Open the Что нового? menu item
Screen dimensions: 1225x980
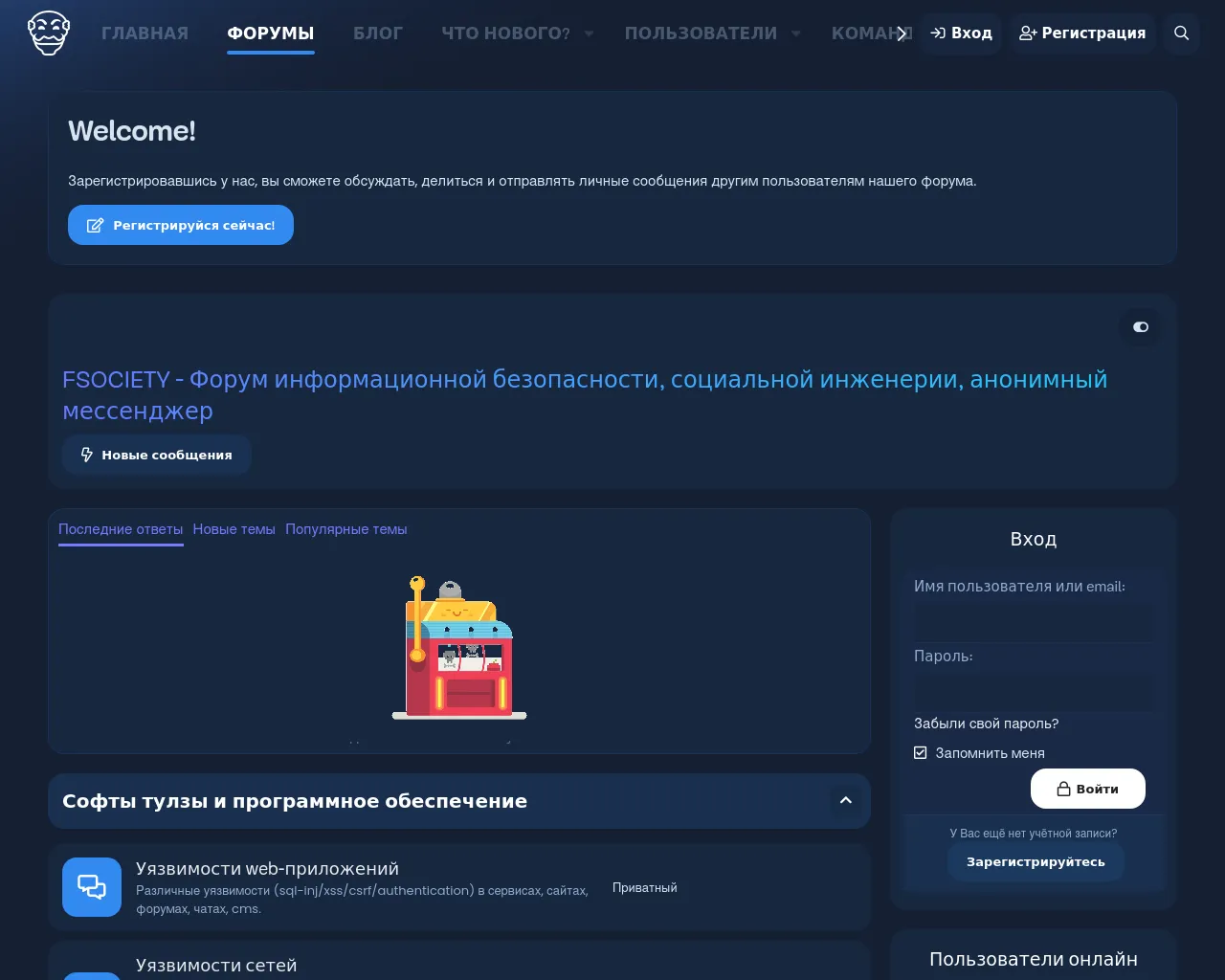[505, 33]
